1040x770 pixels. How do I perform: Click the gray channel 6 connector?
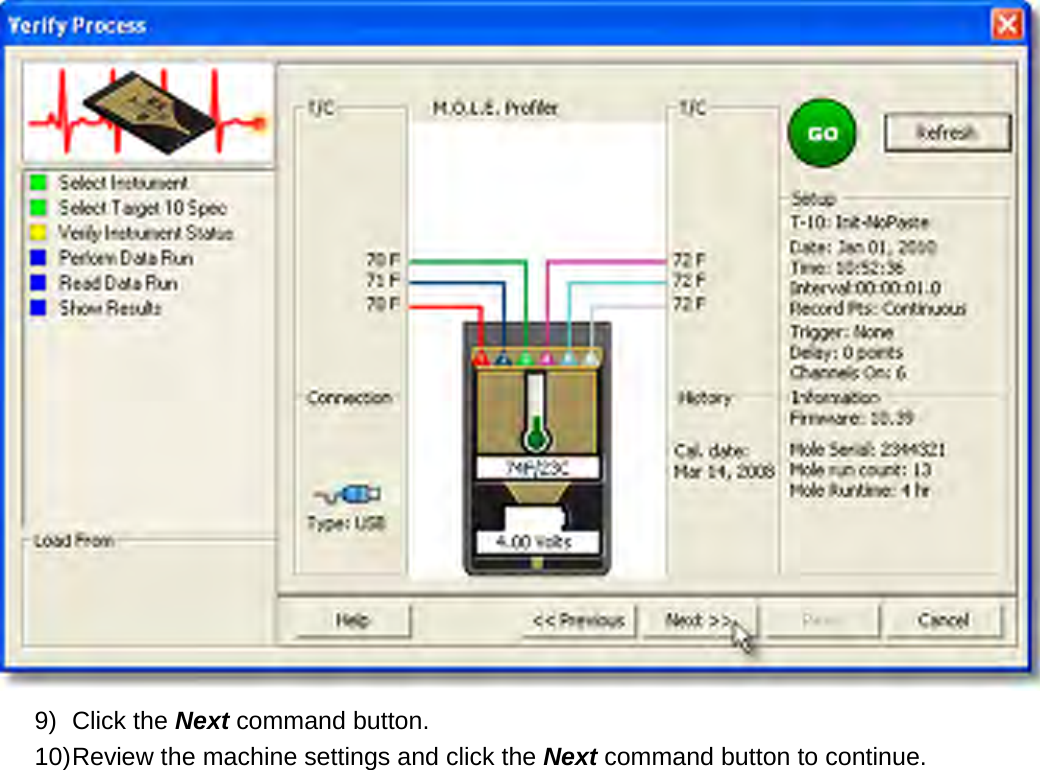pos(590,359)
